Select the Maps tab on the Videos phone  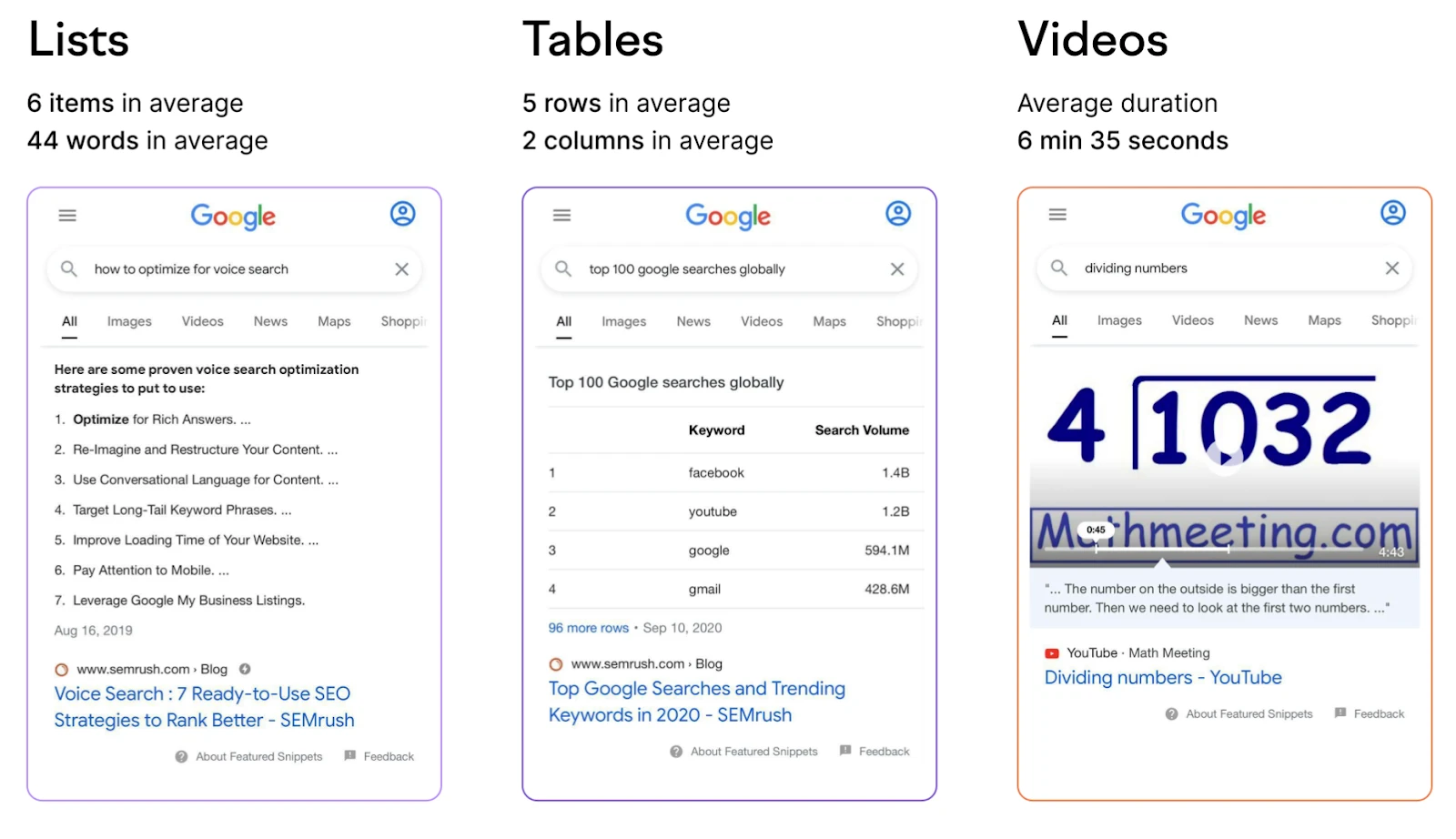click(1324, 320)
